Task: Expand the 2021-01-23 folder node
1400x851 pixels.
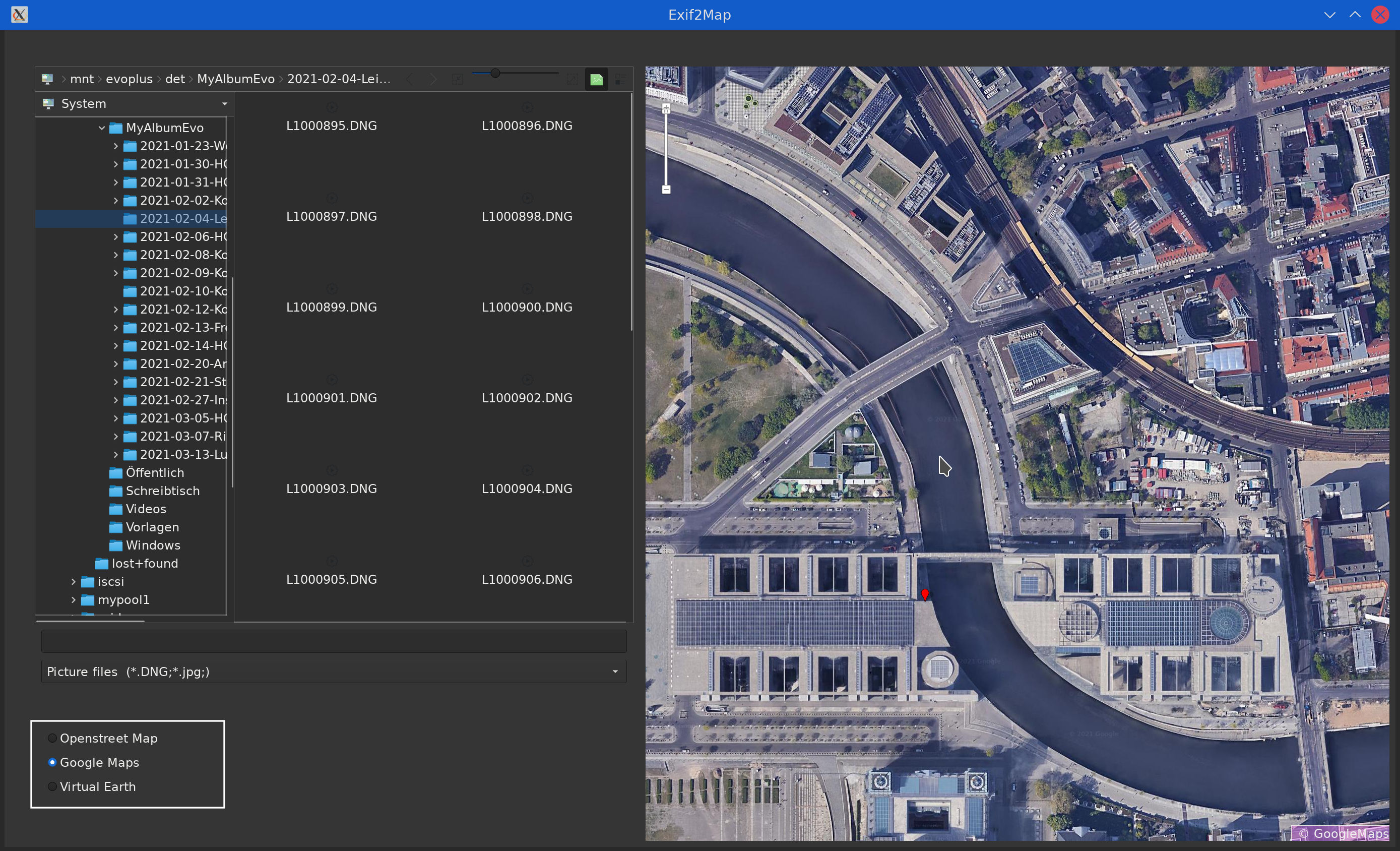Action: click(116, 146)
